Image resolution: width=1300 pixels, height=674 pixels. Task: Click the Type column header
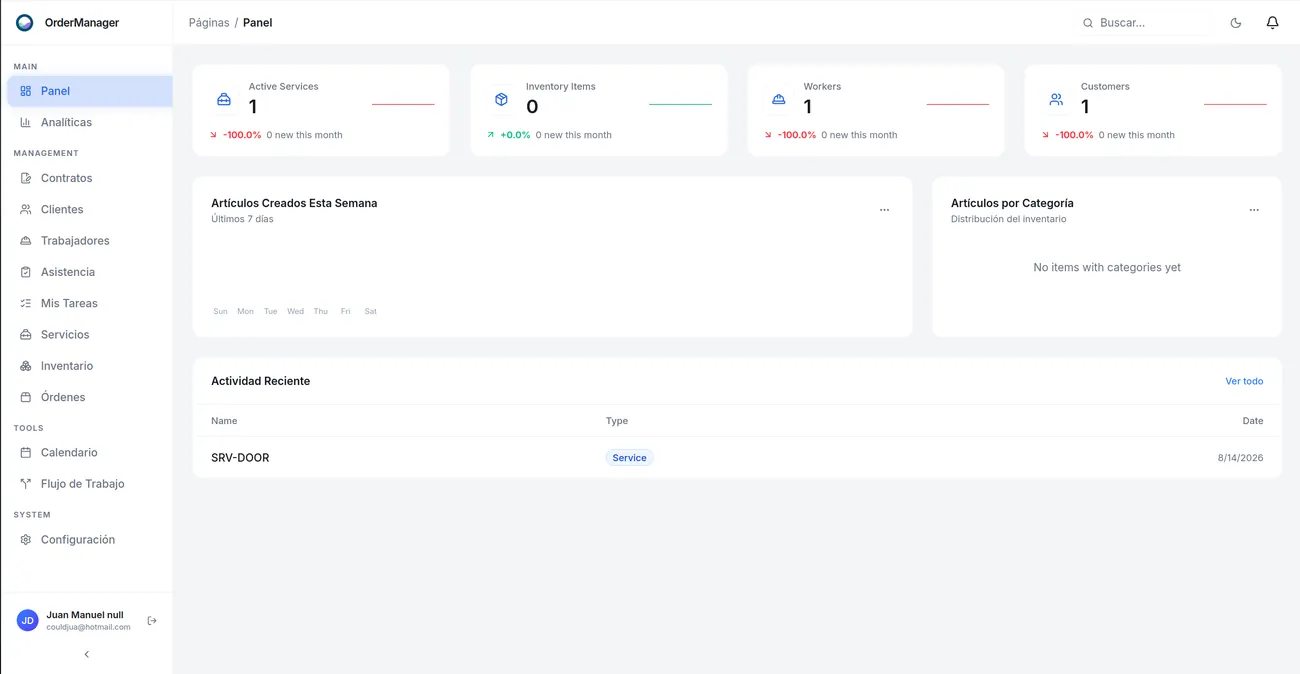[617, 421]
